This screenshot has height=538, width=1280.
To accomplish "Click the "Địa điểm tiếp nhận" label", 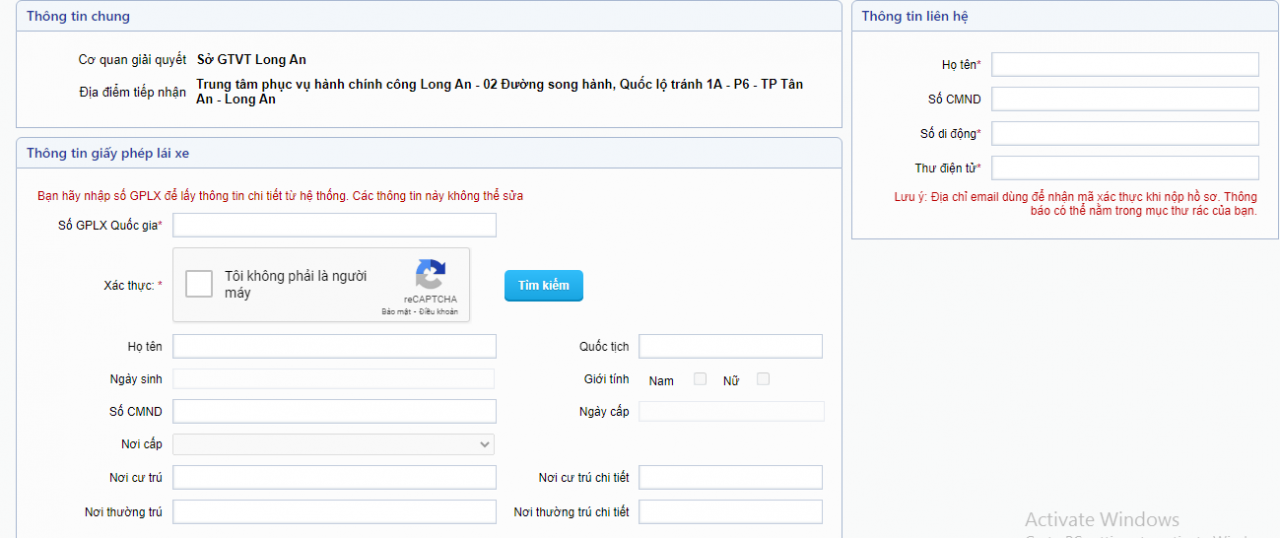I will tap(132, 92).
